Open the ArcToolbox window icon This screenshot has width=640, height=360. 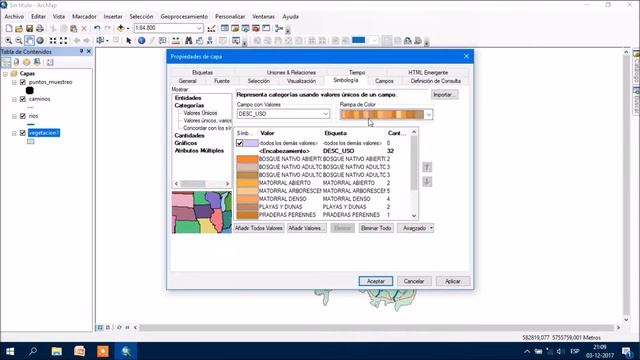coord(256,28)
